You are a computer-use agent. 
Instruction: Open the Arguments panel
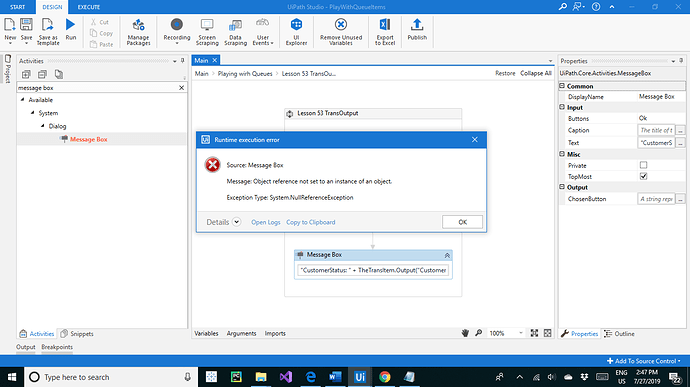coord(241,333)
